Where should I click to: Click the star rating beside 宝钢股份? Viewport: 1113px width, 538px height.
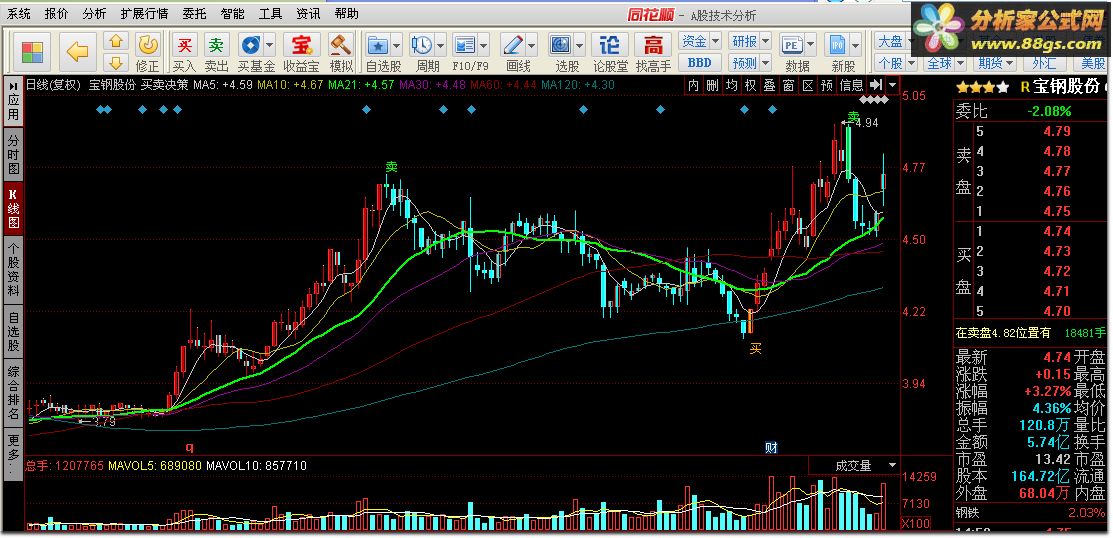click(982, 88)
